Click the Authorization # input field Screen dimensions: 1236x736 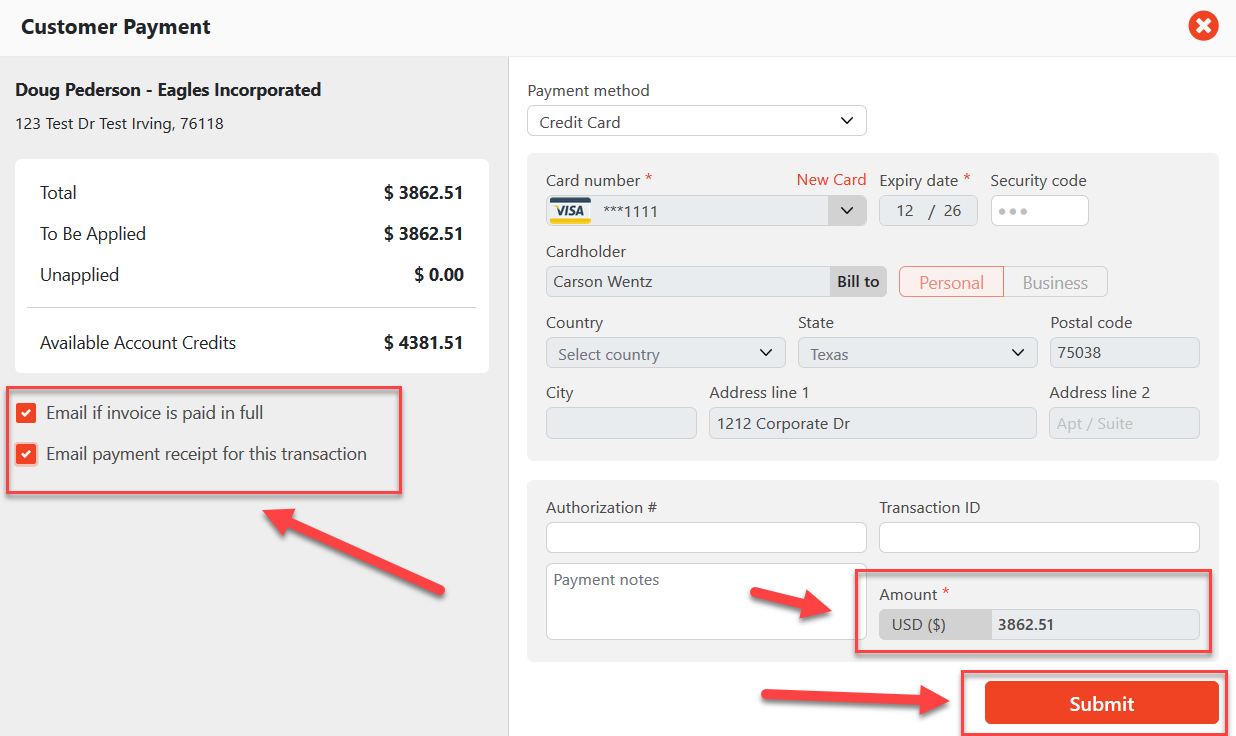(x=705, y=537)
